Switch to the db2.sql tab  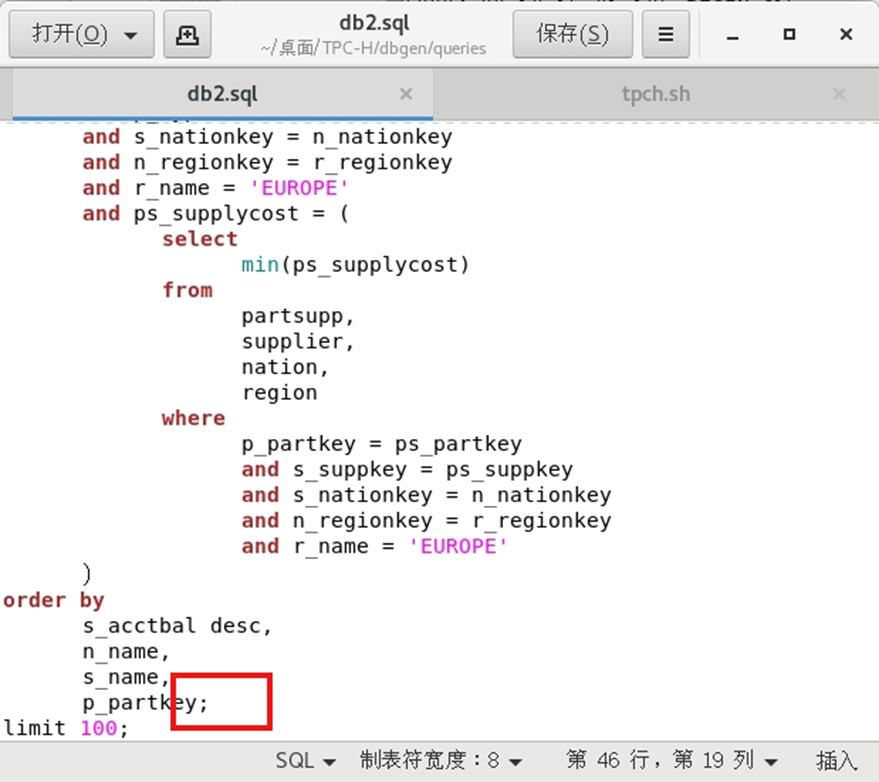[223, 94]
